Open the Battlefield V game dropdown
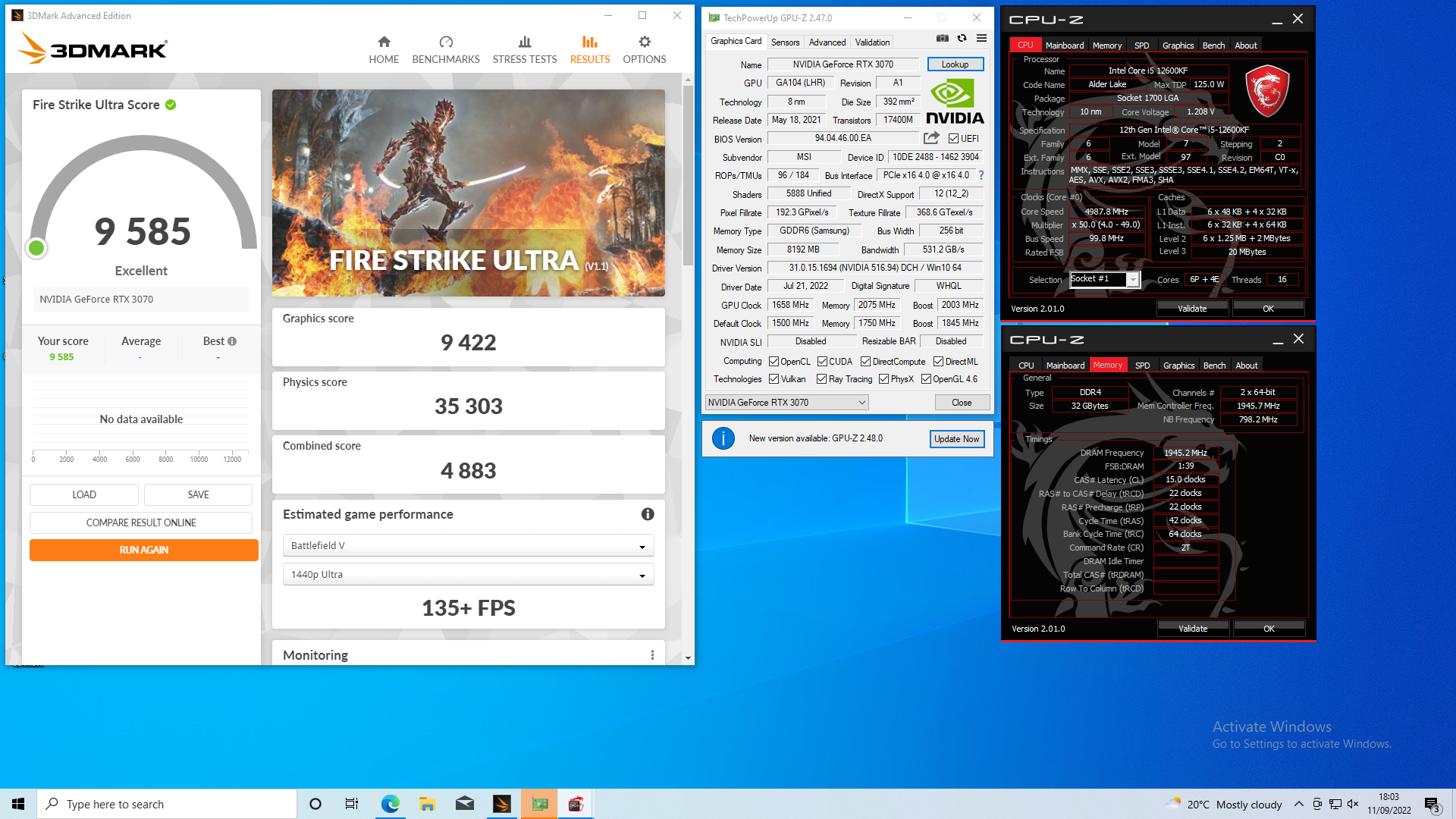1456x819 pixels. (x=468, y=546)
